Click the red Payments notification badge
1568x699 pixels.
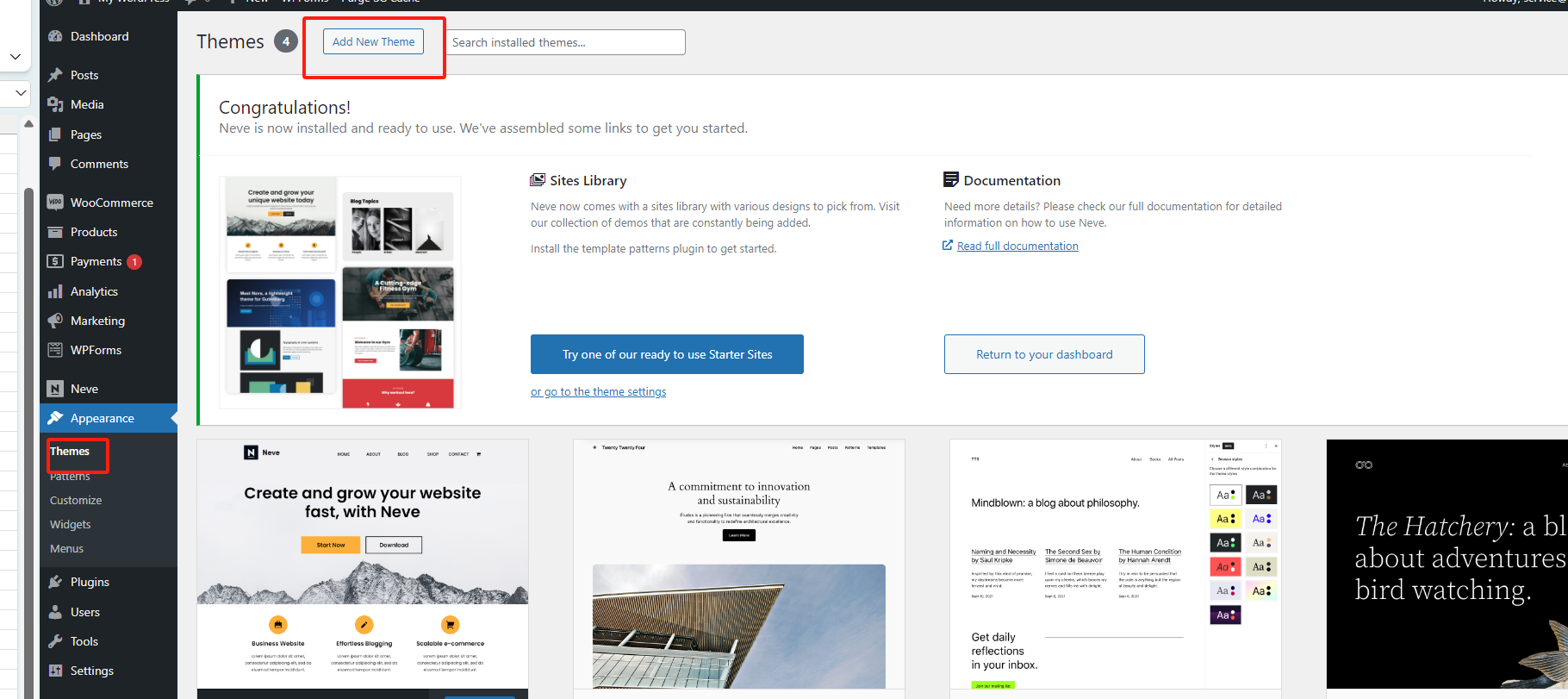click(134, 262)
